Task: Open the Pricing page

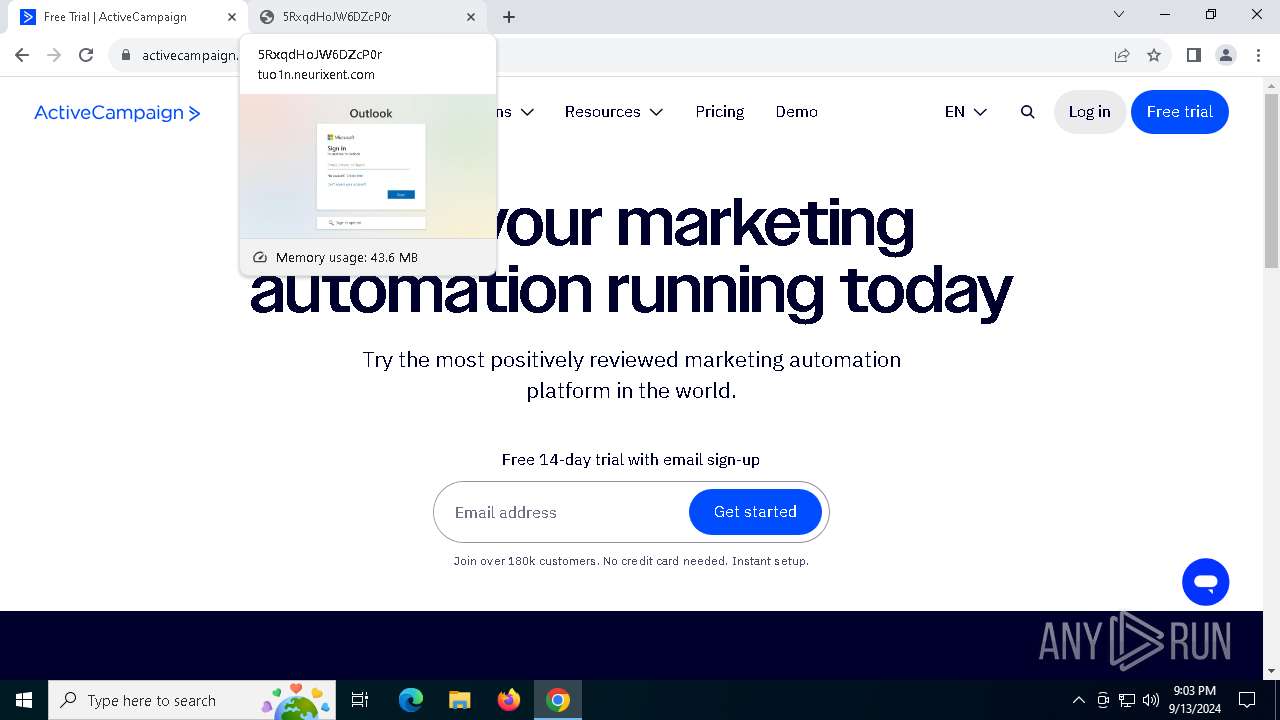Action: tap(720, 112)
